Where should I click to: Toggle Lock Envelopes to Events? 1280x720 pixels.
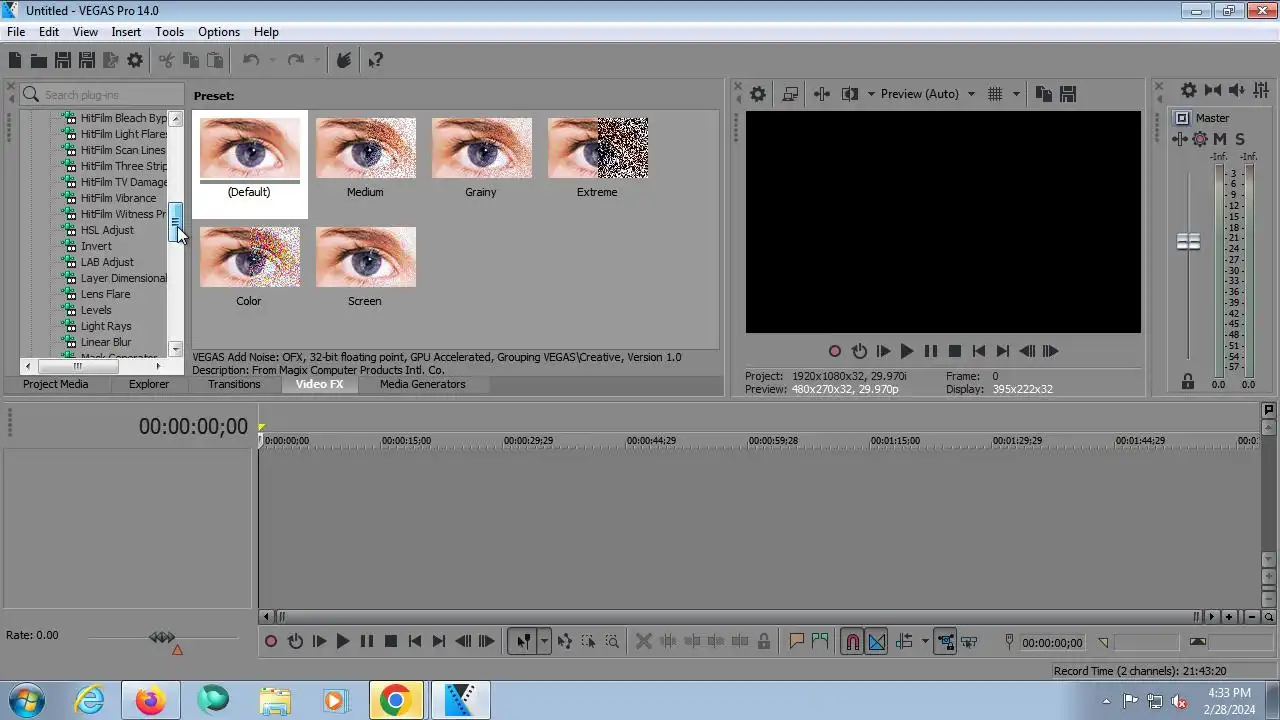point(944,642)
